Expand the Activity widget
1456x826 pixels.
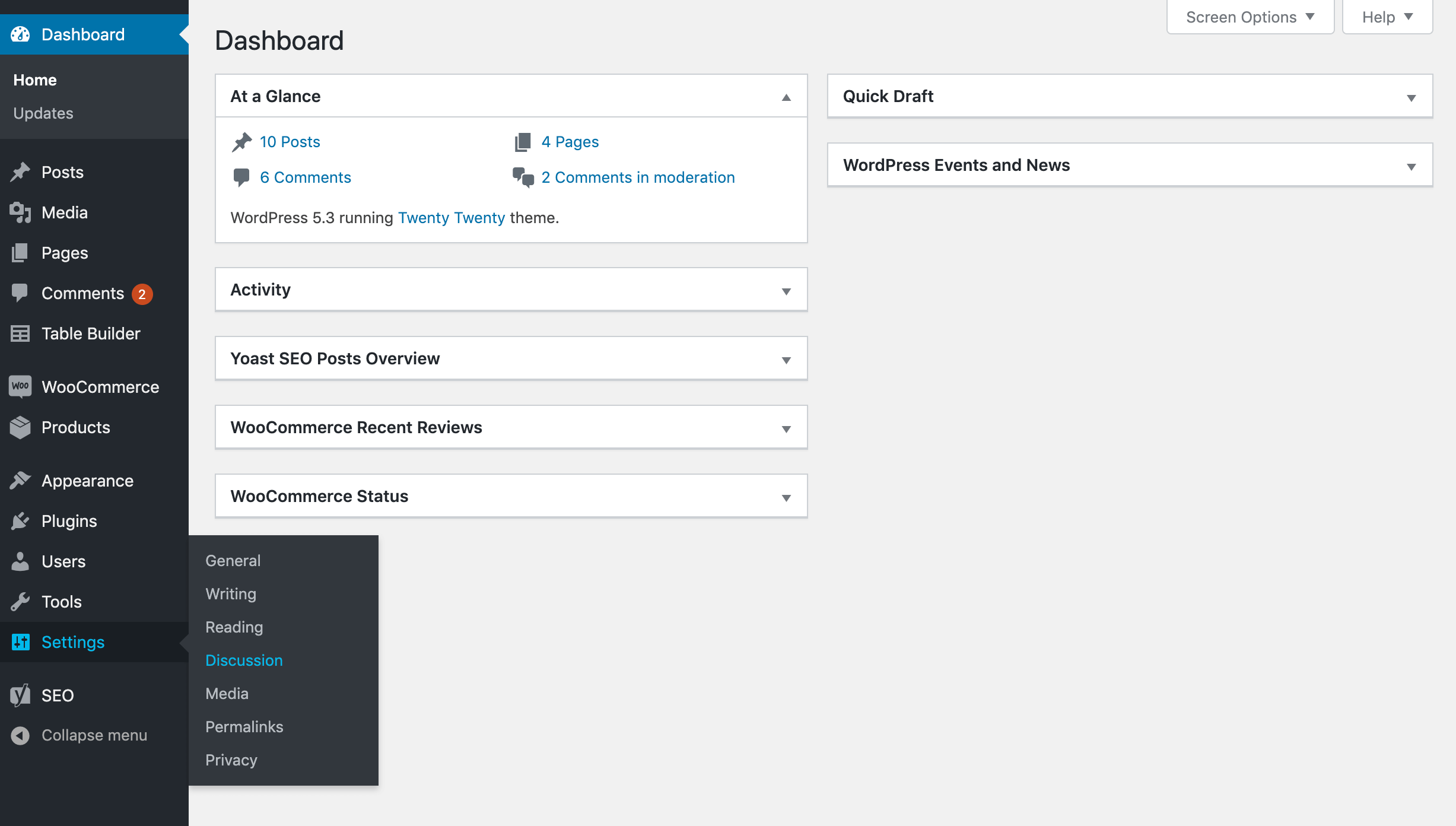786,291
